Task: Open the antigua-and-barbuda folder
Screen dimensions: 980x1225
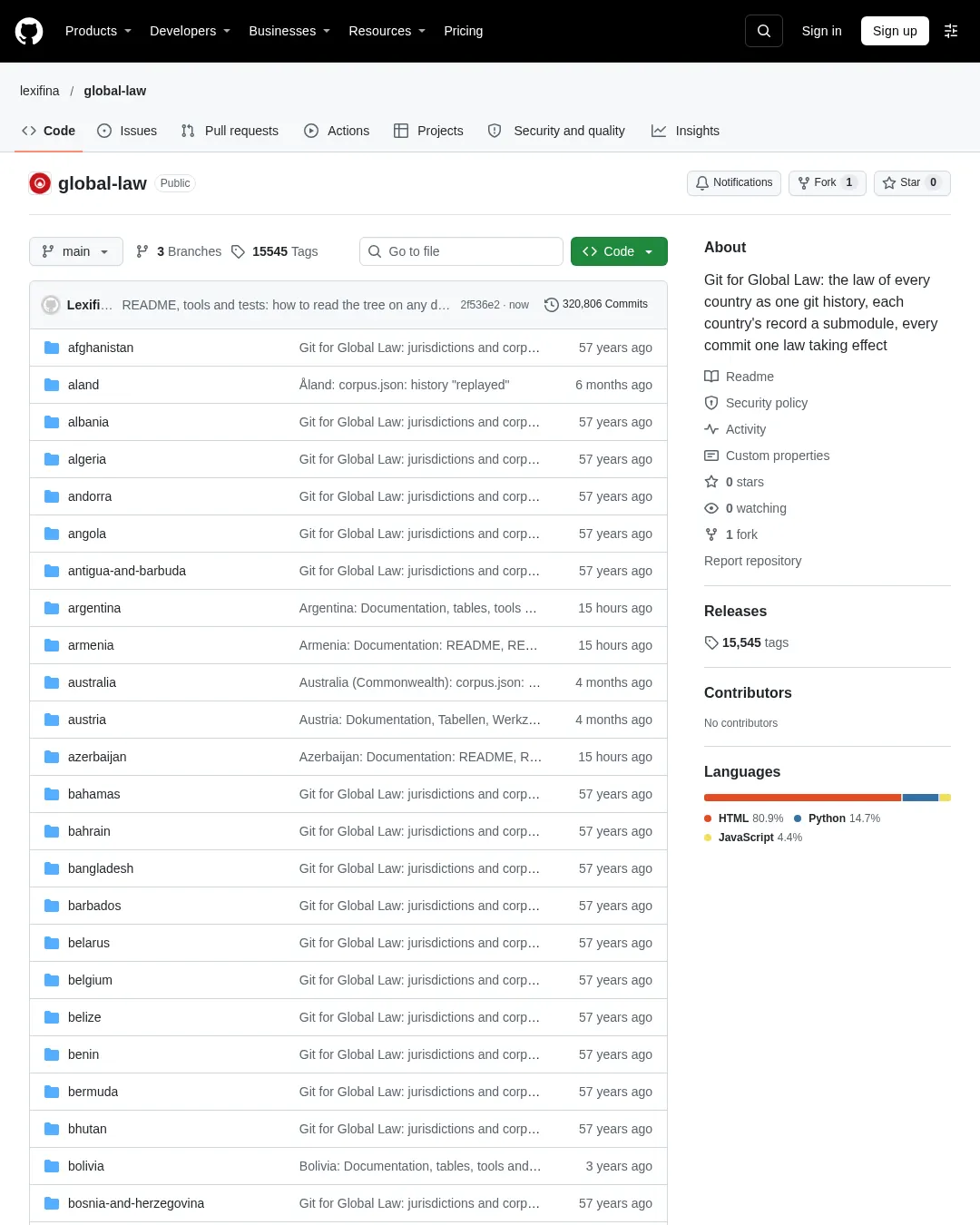Action: point(127,571)
